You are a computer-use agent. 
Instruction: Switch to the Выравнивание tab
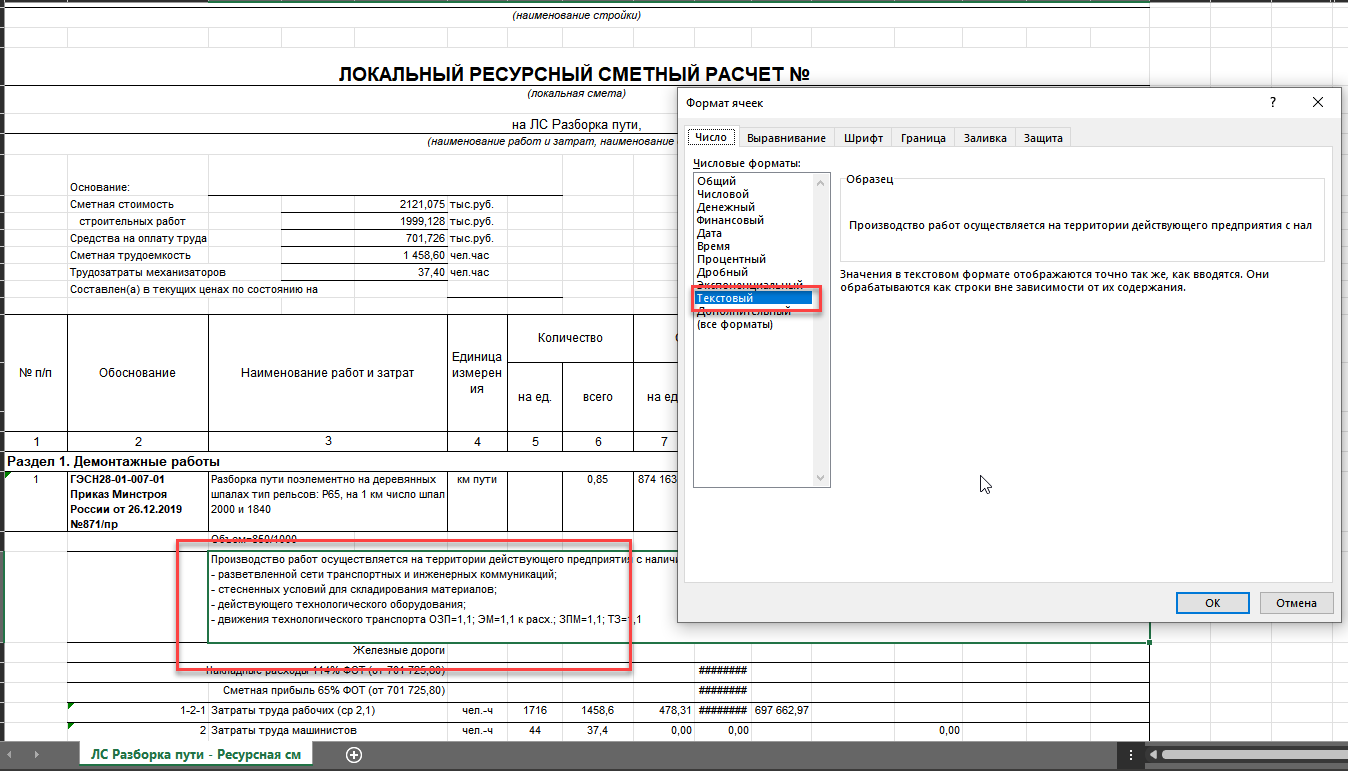click(786, 138)
